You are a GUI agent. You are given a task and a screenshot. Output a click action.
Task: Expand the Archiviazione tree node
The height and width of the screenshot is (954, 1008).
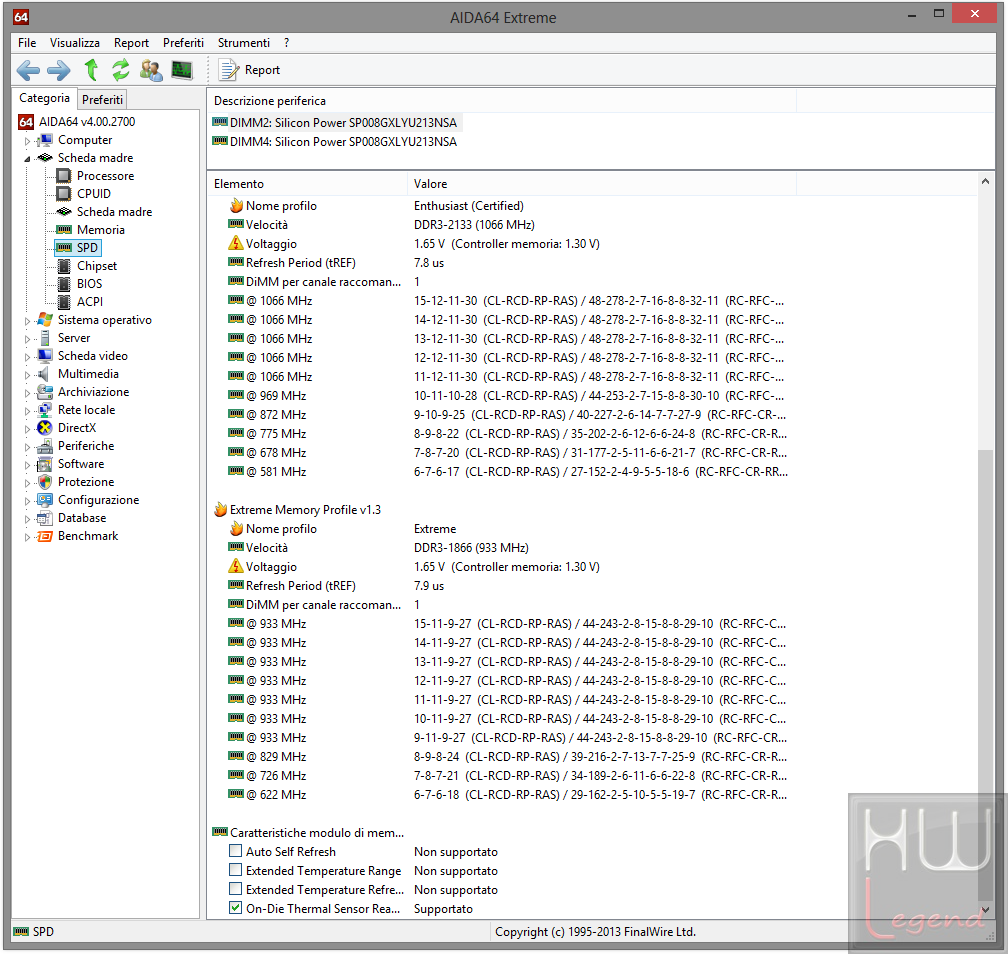[x=27, y=393]
